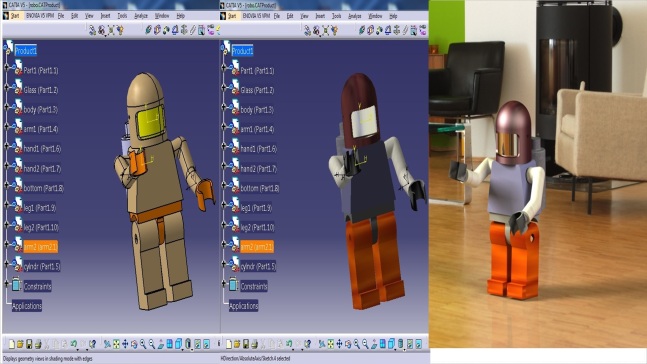Select cylndr (Part1.5) in left tree
Image resolution: width=647 pixels, height=364 pixels.
point(42,267)
